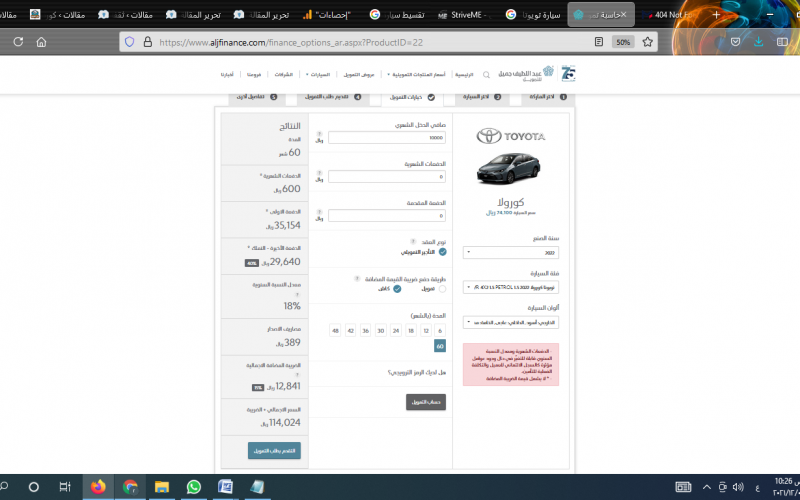Show help for monthly payments field

(x=319, y=173)
